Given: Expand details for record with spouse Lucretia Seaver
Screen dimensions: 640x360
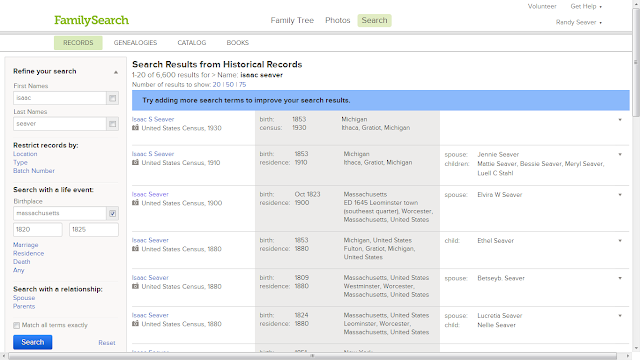Looking at the screenshot, I should (620, 316).
